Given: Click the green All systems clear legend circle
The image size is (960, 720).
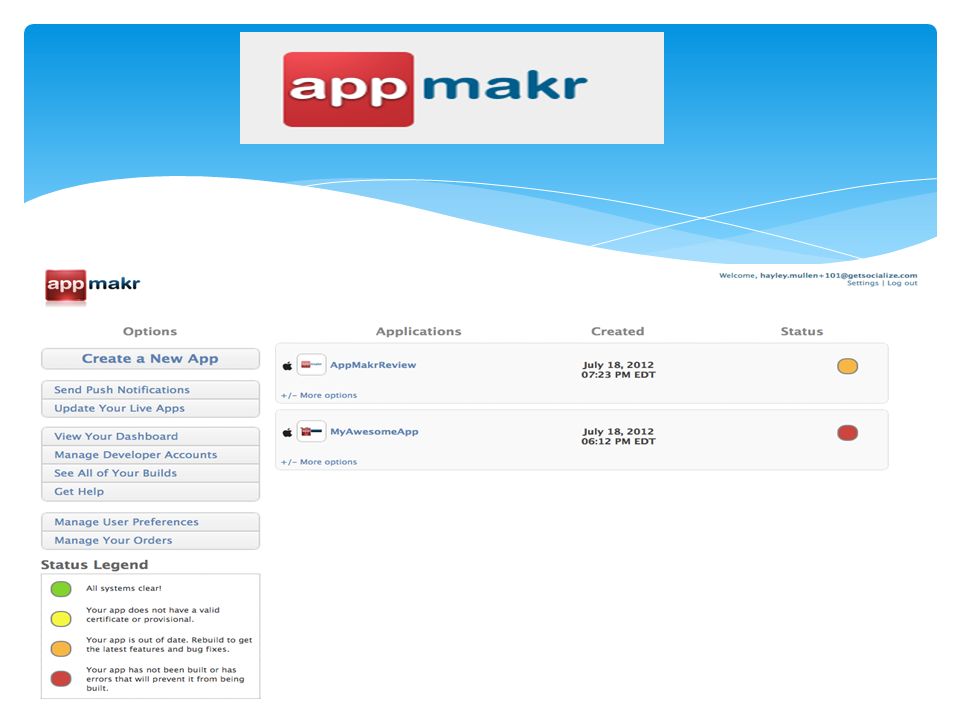Looking at the screenshot, I should (x=61, y=589).
